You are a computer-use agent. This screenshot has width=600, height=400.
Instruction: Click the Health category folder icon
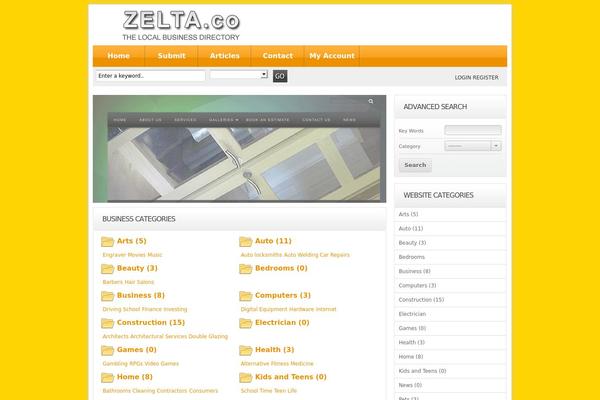(x=246, y=350)
